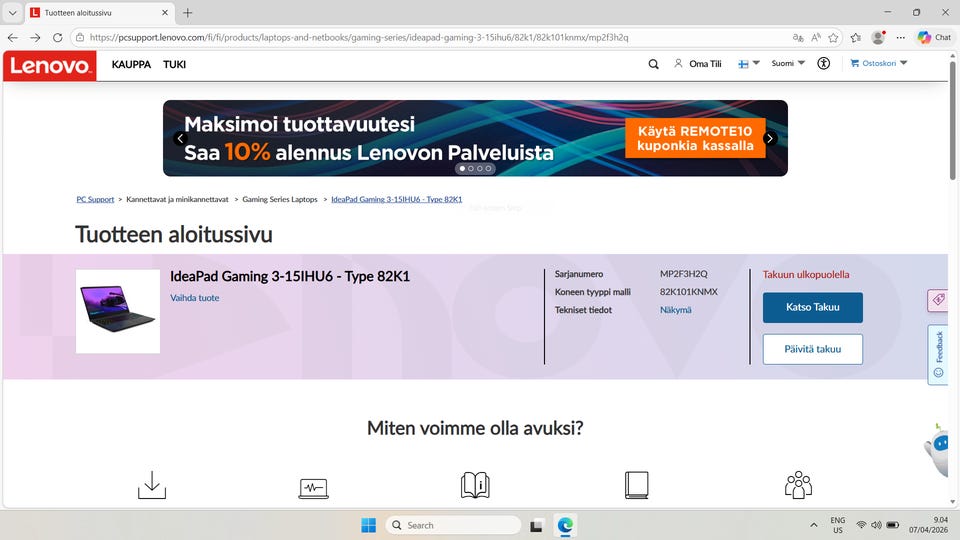Screen dimensions: 960x540
Task: Click the Windows taskbar Search box
Action: [x=453, y=525]
